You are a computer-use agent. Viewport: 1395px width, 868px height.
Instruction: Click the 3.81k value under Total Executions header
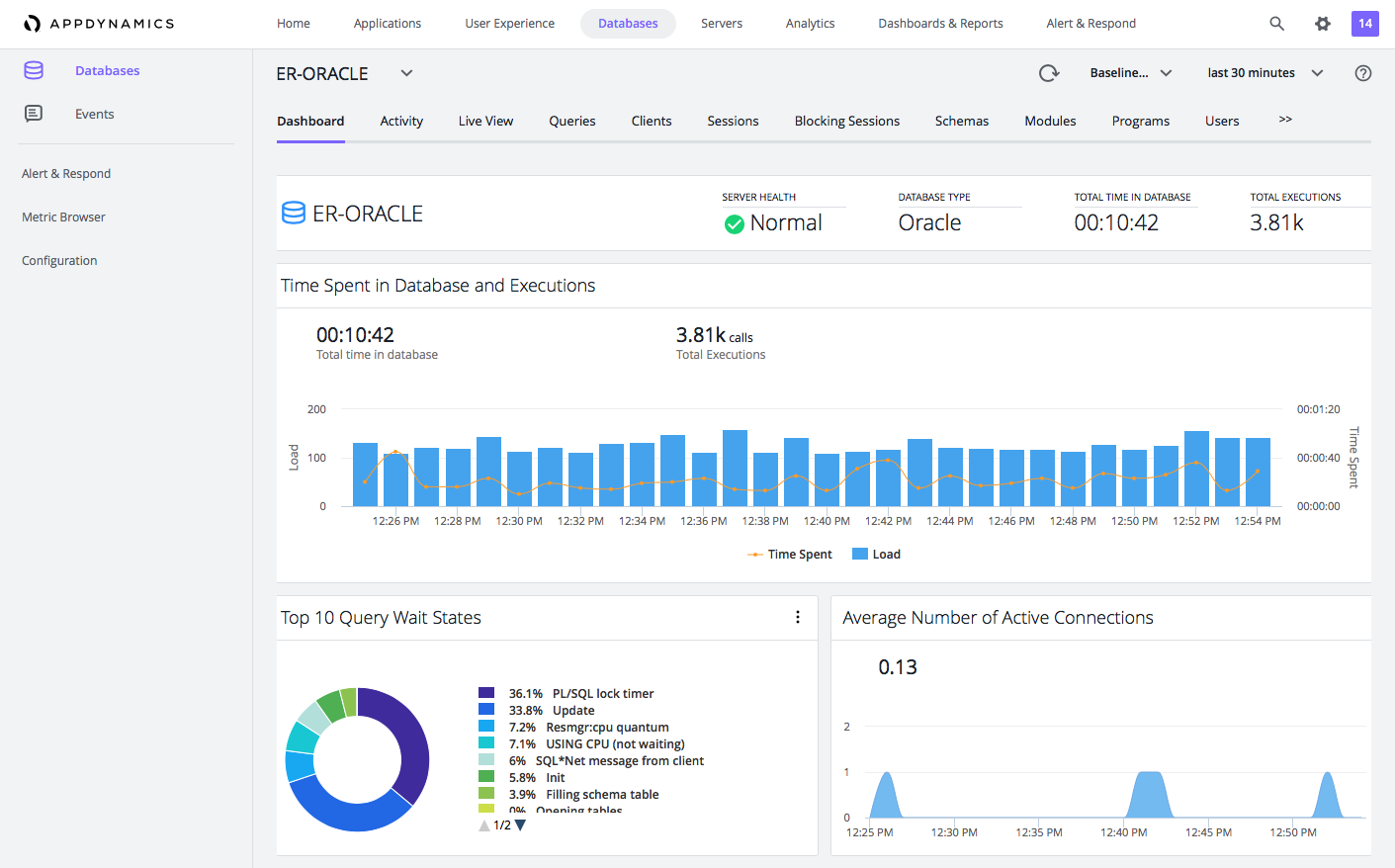tap(1276, 223)
